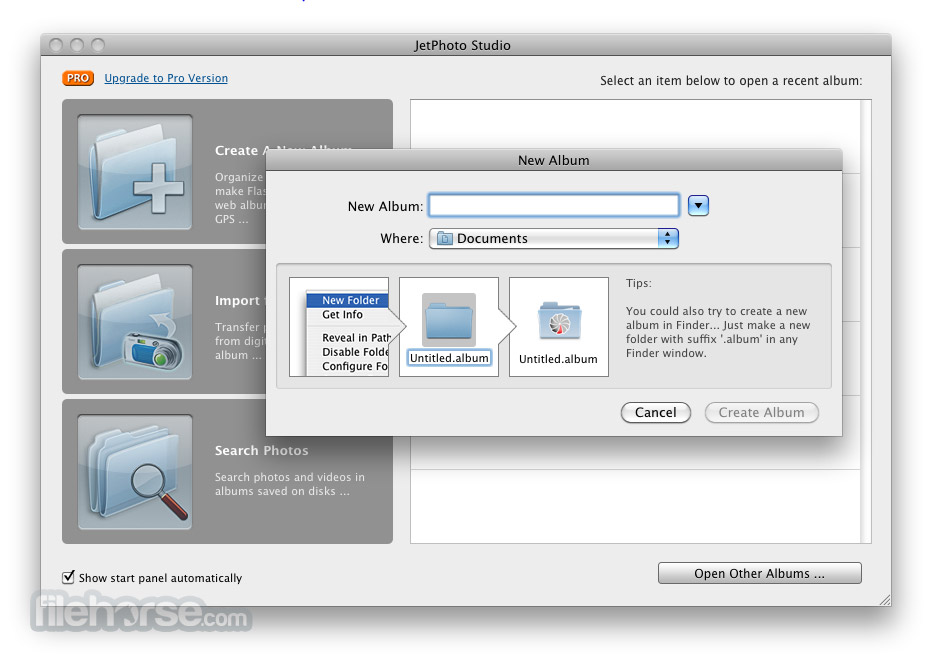942x662 pixels.
Task: Click the Search Photos magnifier icon
Action: 135,472
